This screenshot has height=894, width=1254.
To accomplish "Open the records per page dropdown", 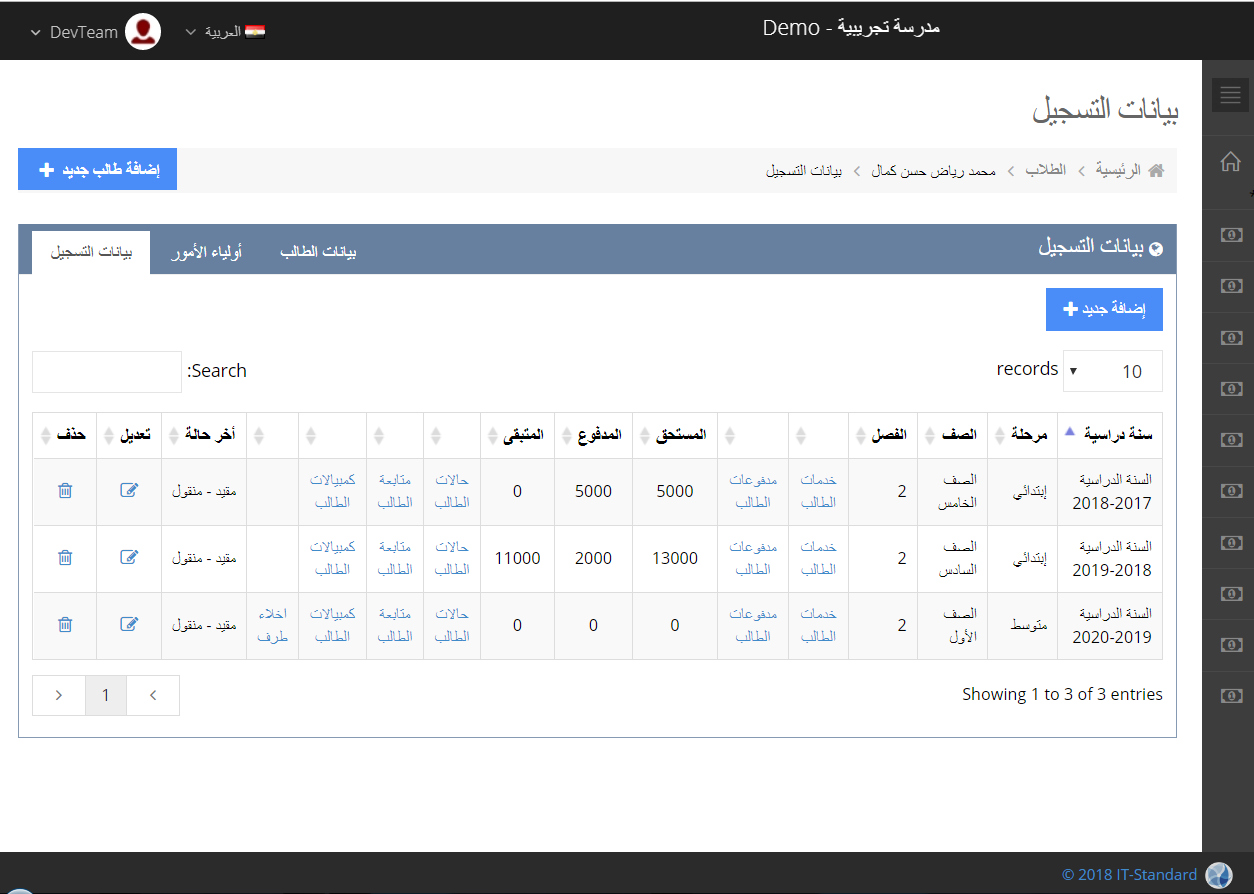I will [x=1112, y=371].
